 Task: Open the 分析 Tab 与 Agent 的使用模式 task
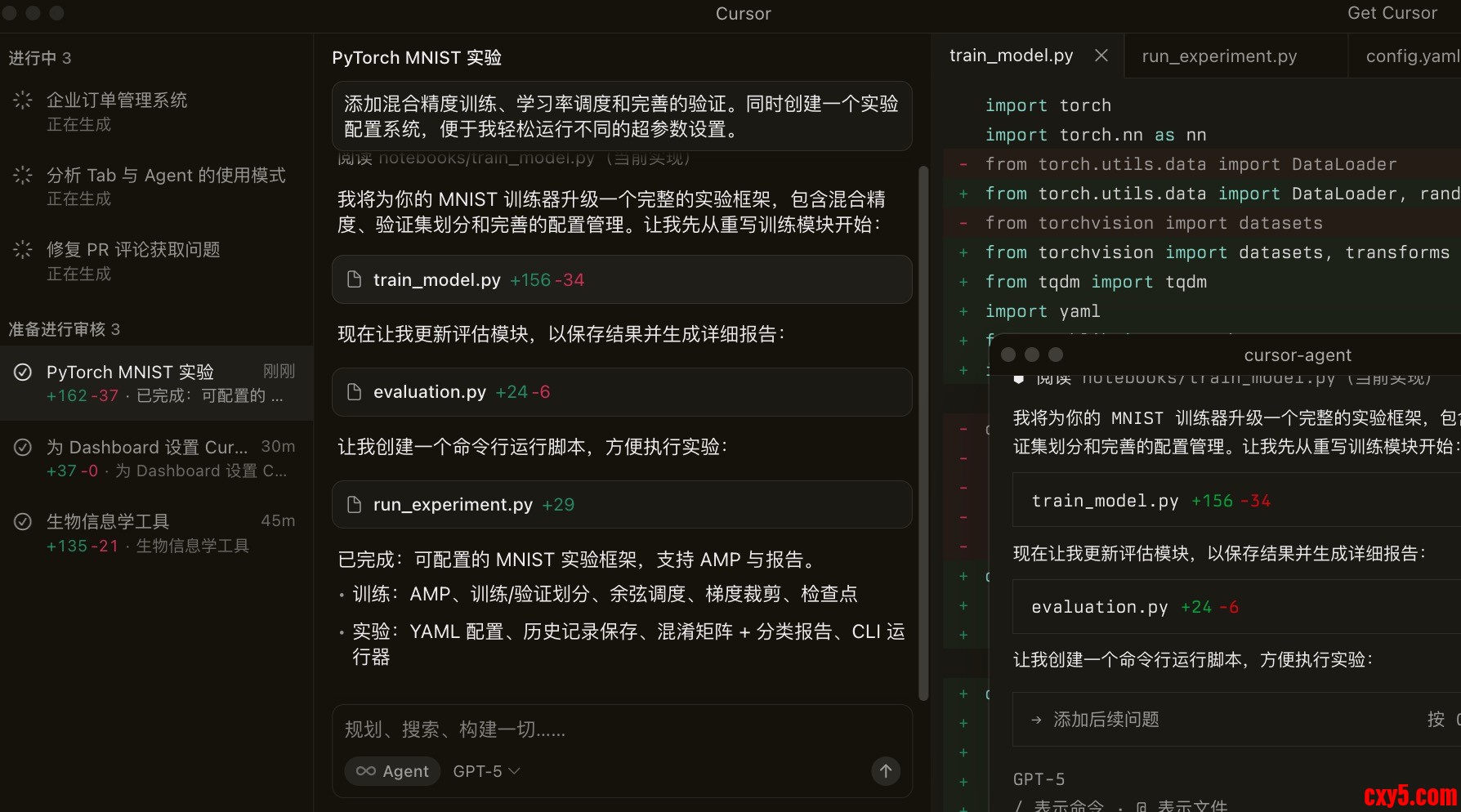click(x=163, y=186)
